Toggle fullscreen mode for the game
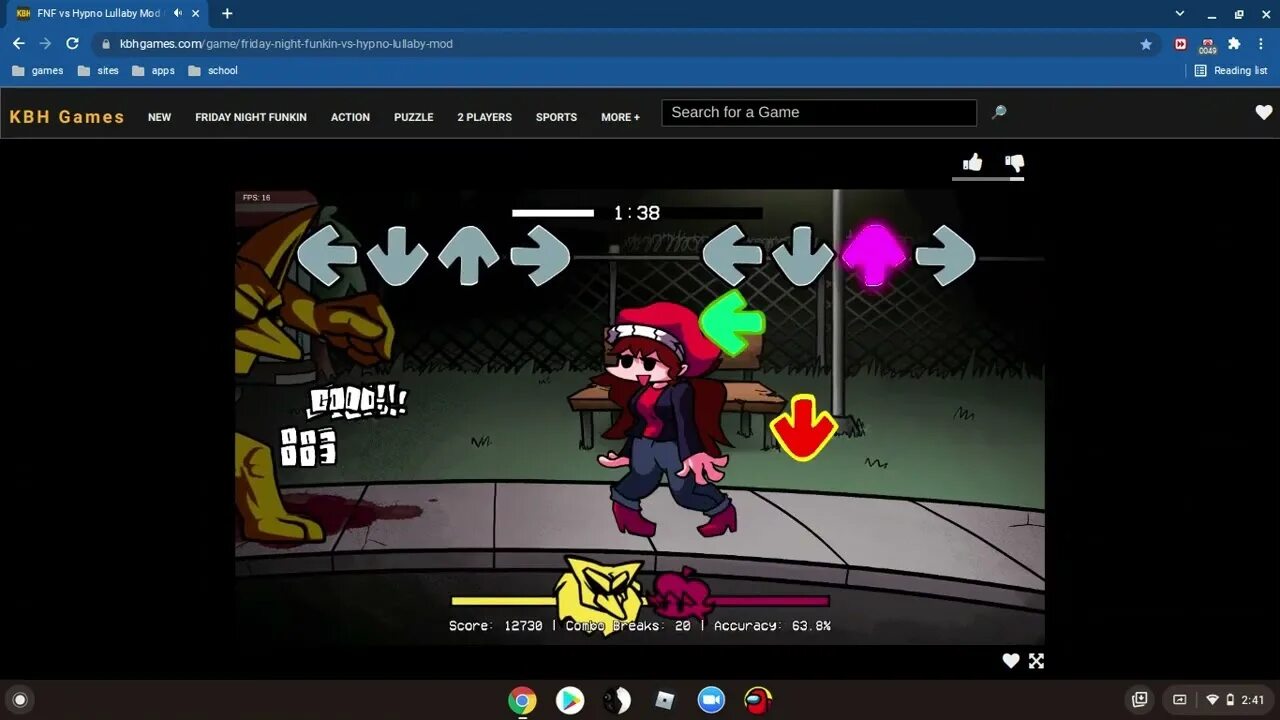The height and width of the screenshot is (720, 1280). (1037, 660)
